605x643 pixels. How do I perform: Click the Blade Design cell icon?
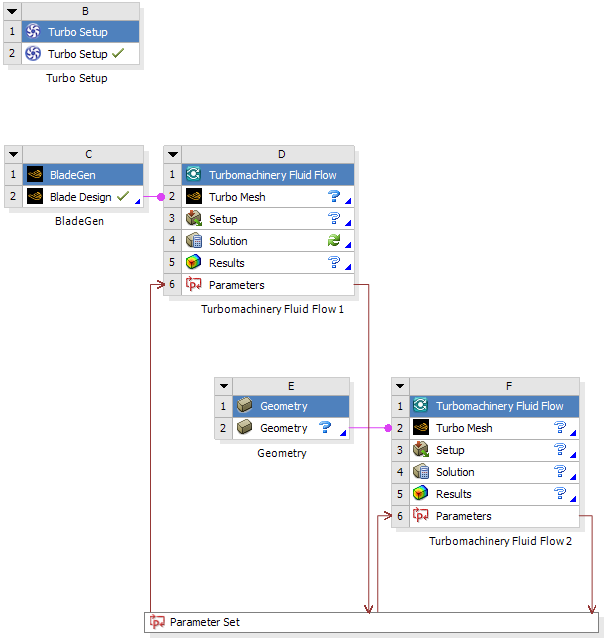[x=35, y=197]
